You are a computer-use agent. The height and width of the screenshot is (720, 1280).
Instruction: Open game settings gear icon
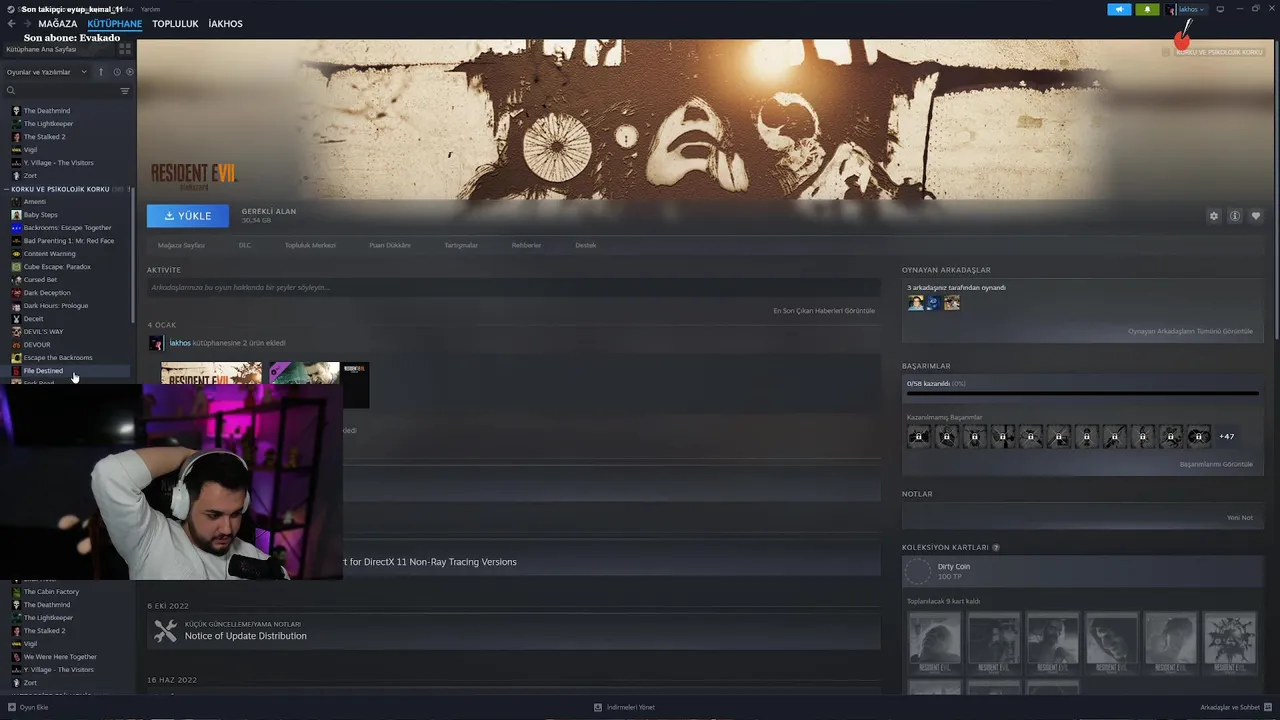(x=1214, y=216)
